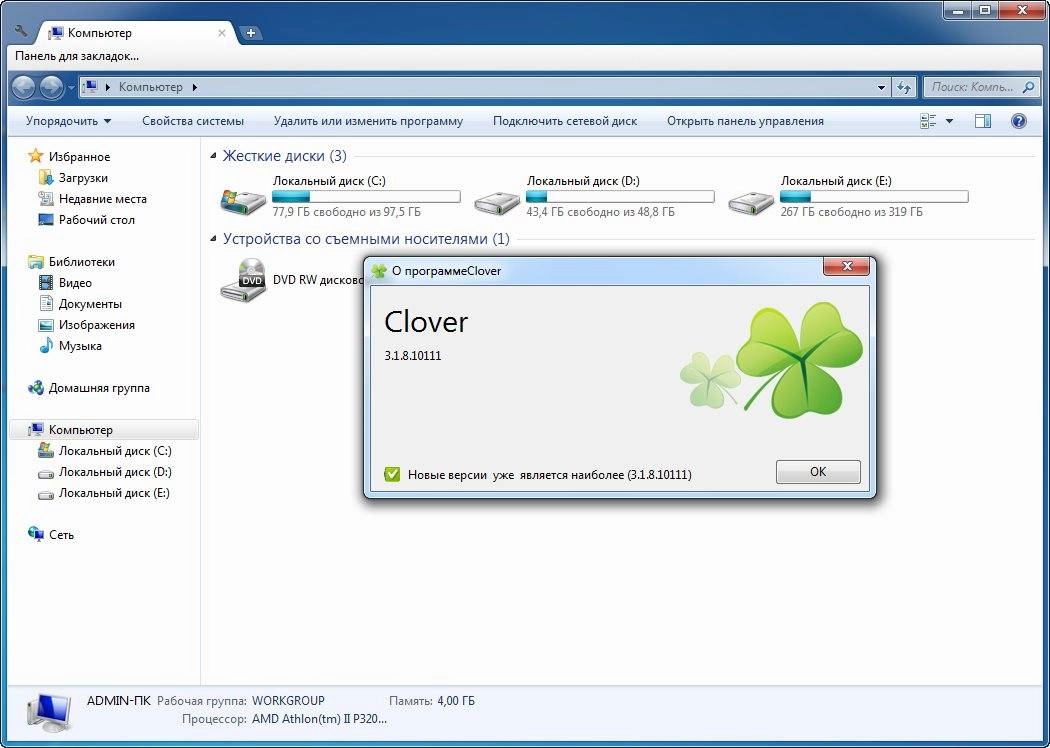Click the clover icon in dialog title bar
The width and height of the screenshot is (1050, 748).
point(380,271)
